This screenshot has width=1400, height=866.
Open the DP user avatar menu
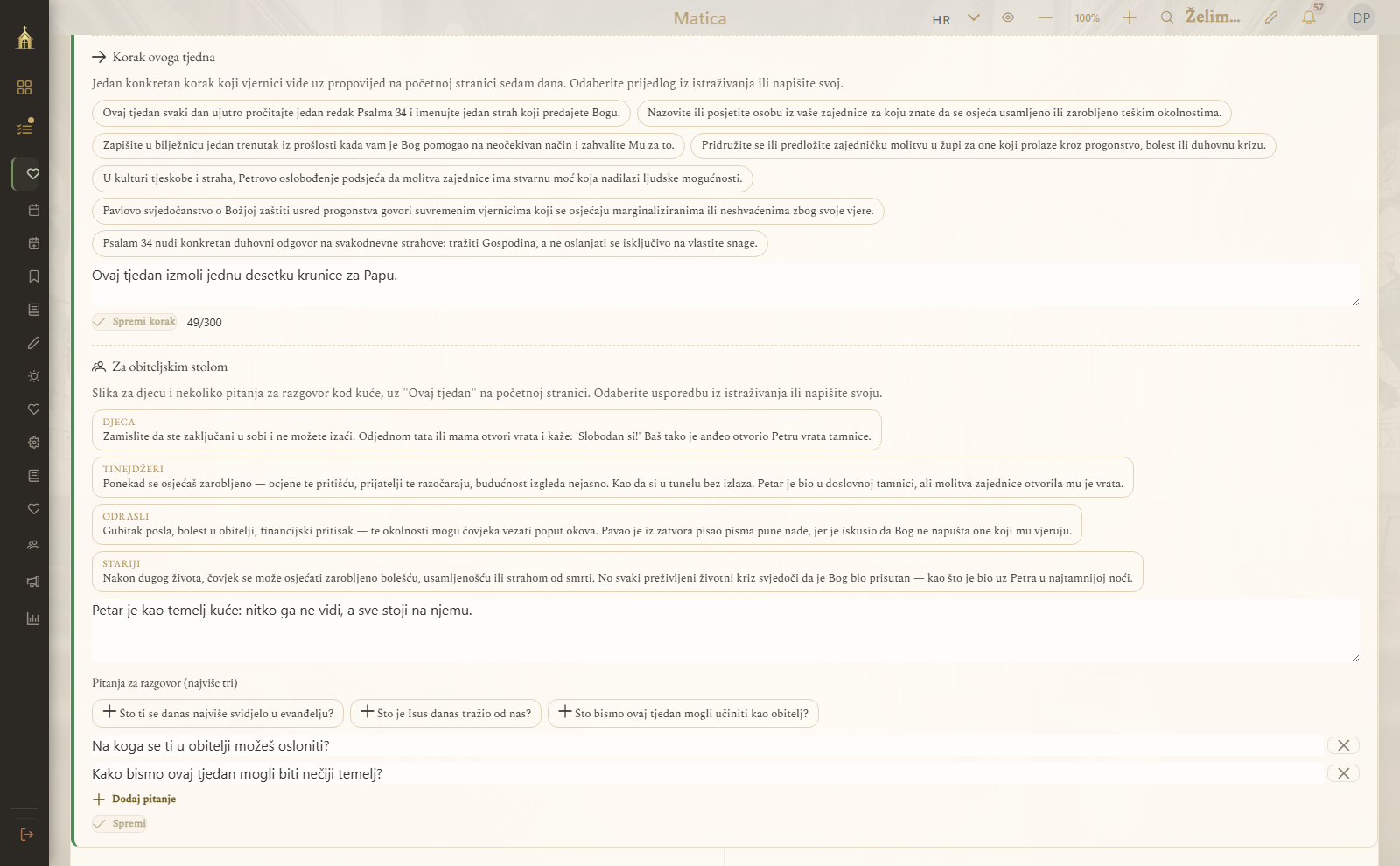click(1361, 17)
